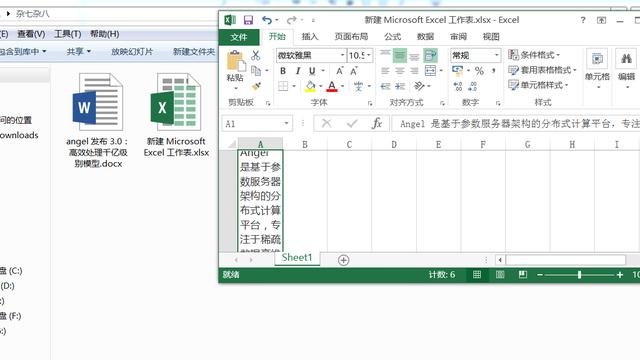Undo the last action in Excel
Screen dimensions: 640x360
click(267, 20)
